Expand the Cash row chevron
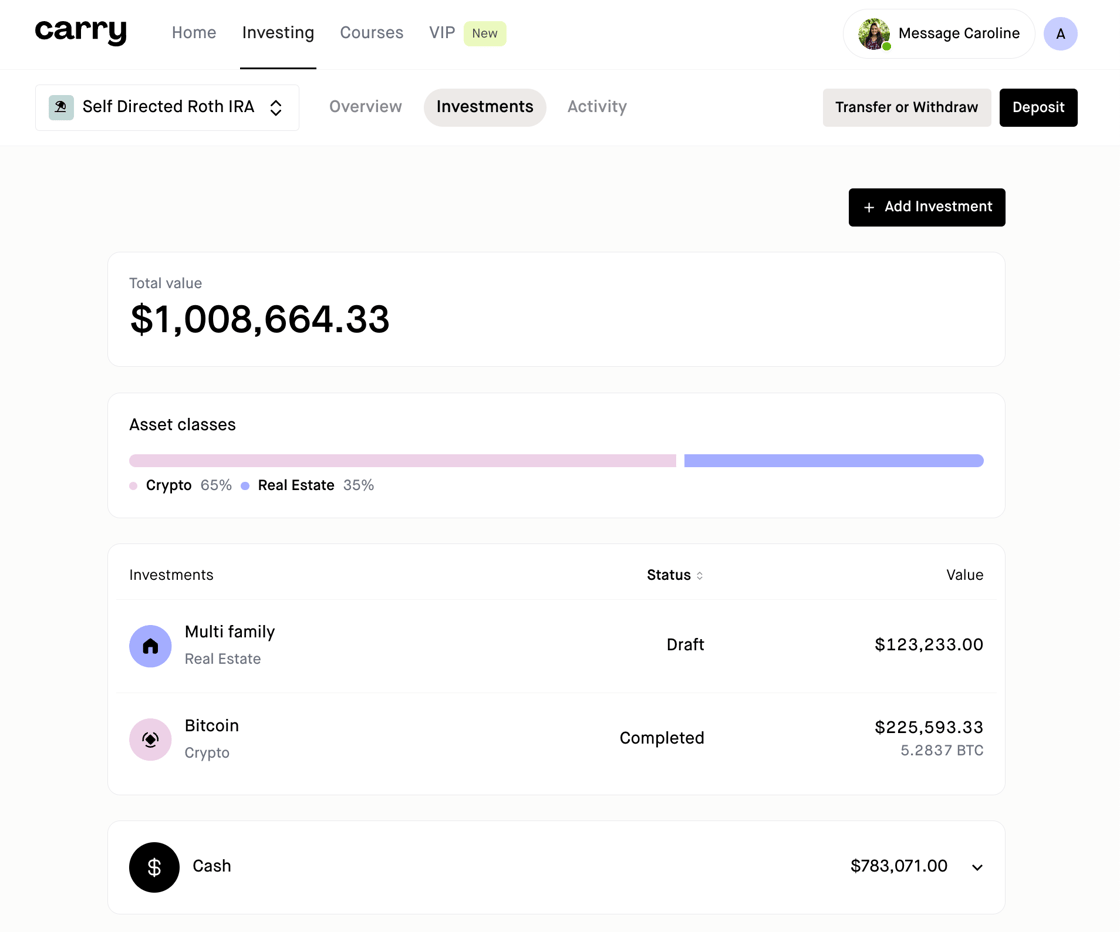This screenshot has width=1120, height=932. pos(977,867)
